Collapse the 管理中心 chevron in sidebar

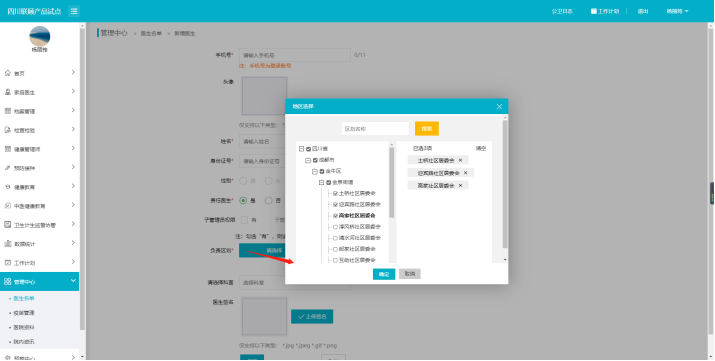pyautogui.click(x=73, y=281)
